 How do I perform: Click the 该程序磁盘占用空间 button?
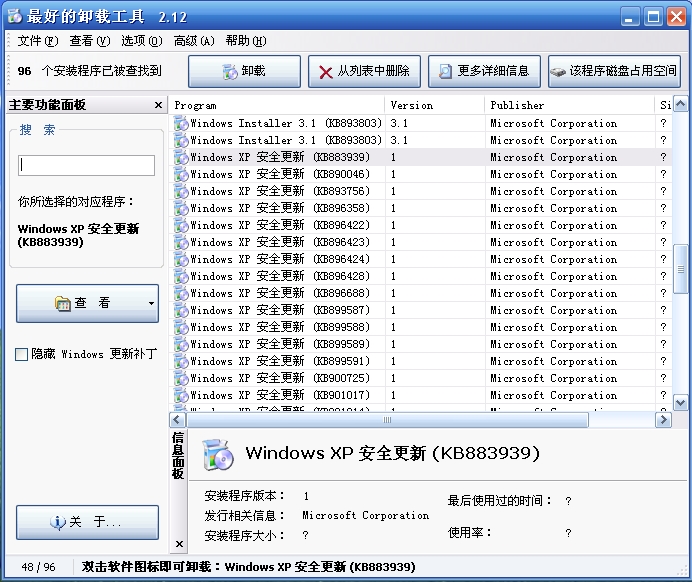(614, 71)
